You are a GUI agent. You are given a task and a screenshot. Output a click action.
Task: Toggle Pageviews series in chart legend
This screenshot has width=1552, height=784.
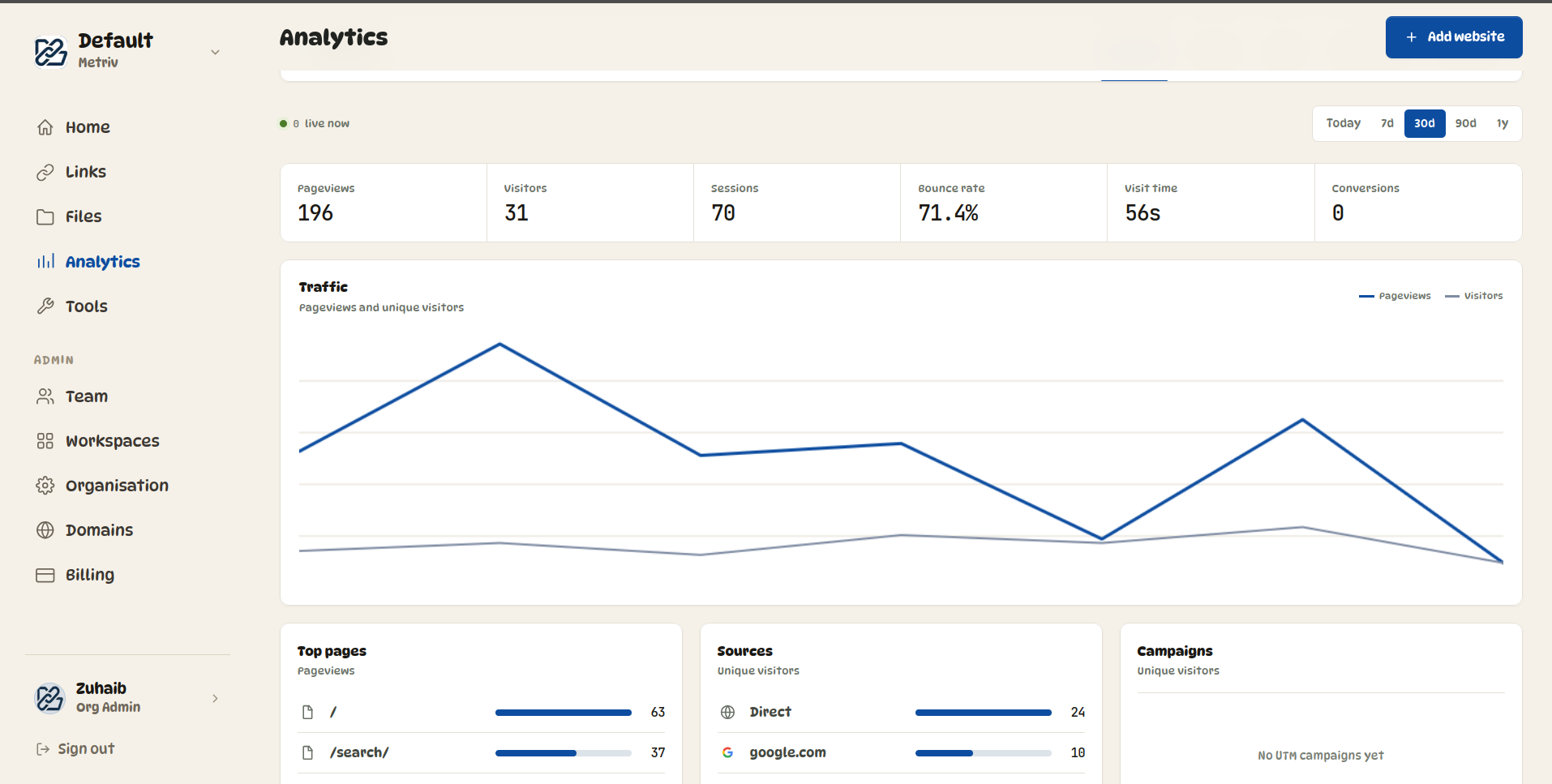pos(1395,296)
